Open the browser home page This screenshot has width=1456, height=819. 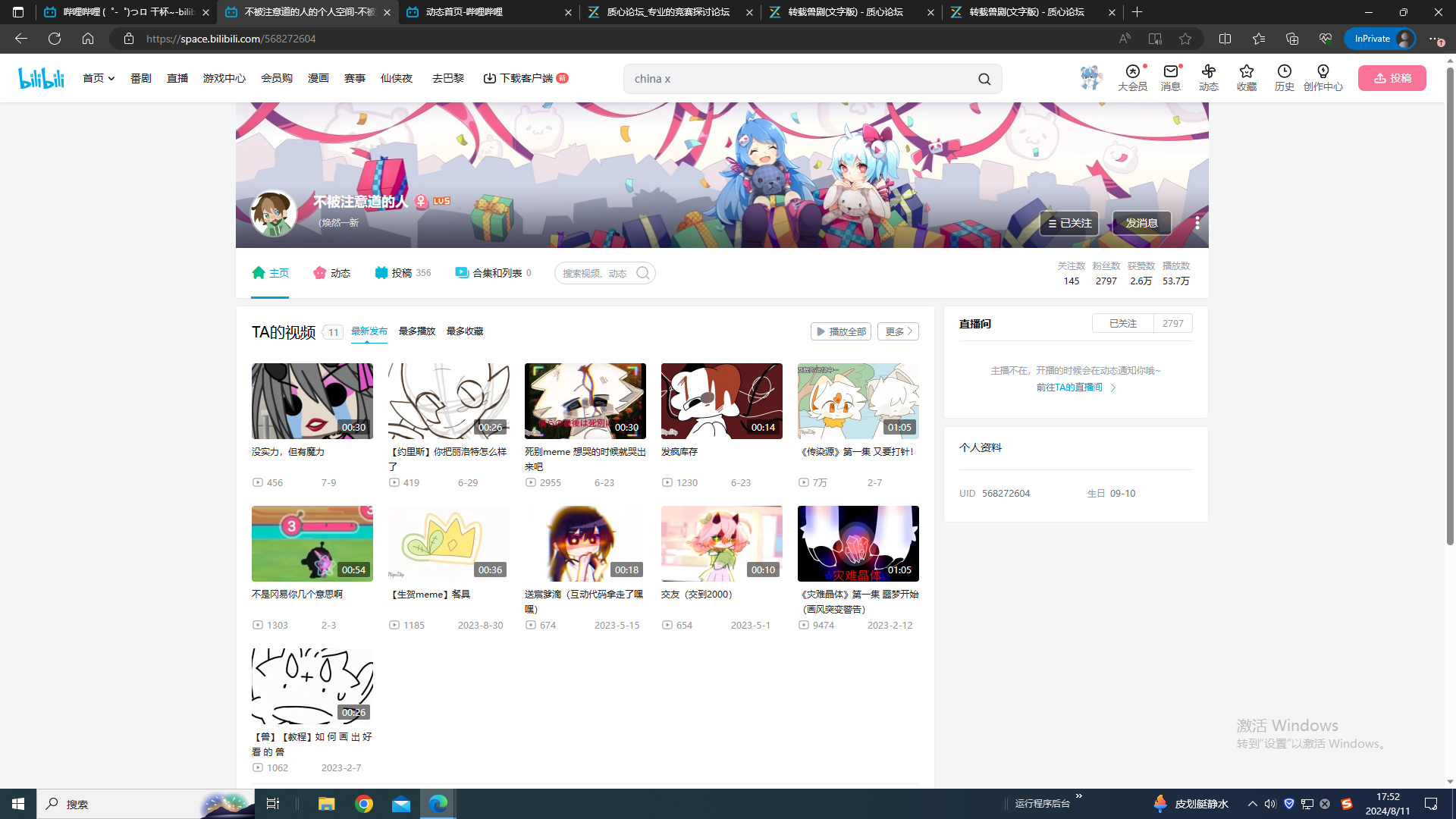pyautogui.click(x=88, y=39)
